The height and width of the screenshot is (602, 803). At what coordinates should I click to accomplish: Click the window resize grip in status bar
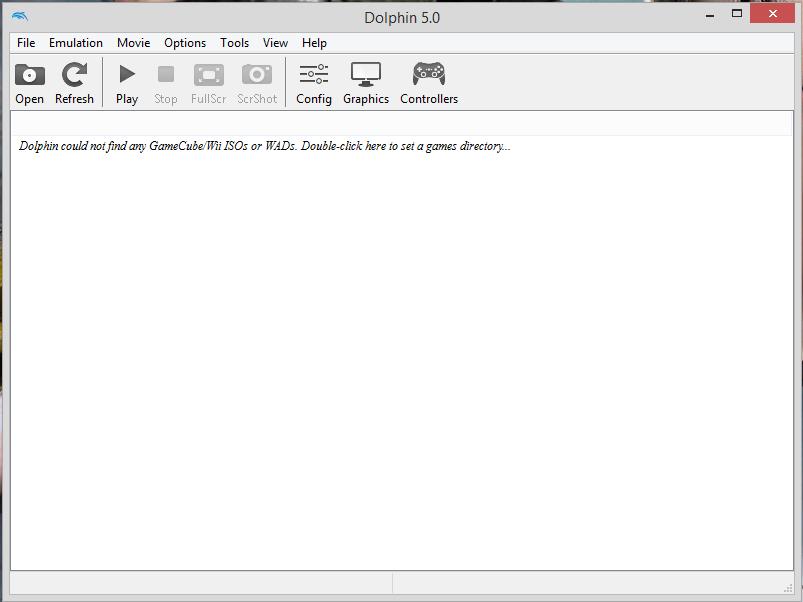coord(788,588)
